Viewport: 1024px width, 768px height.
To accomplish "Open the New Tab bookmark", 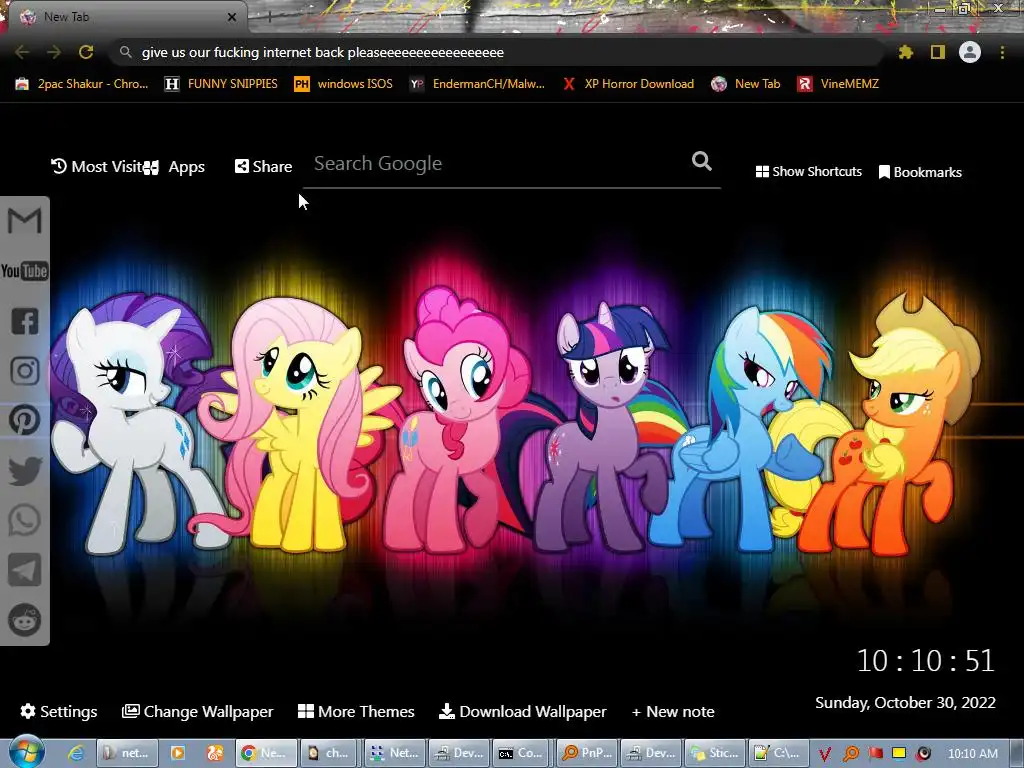I will point(746,84).
